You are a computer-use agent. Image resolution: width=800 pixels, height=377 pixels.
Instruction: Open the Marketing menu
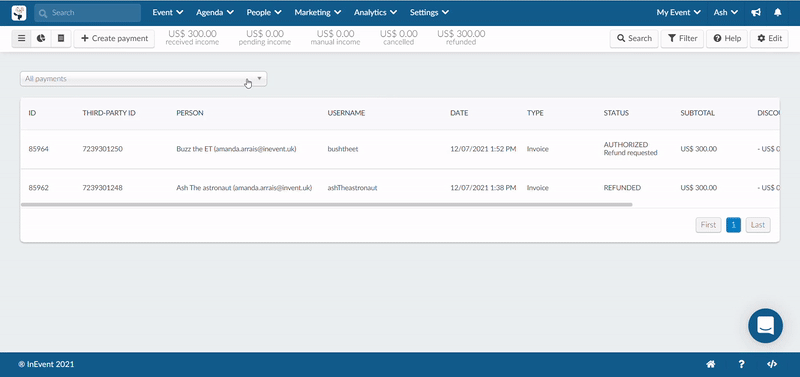click(x=317, y=13)
